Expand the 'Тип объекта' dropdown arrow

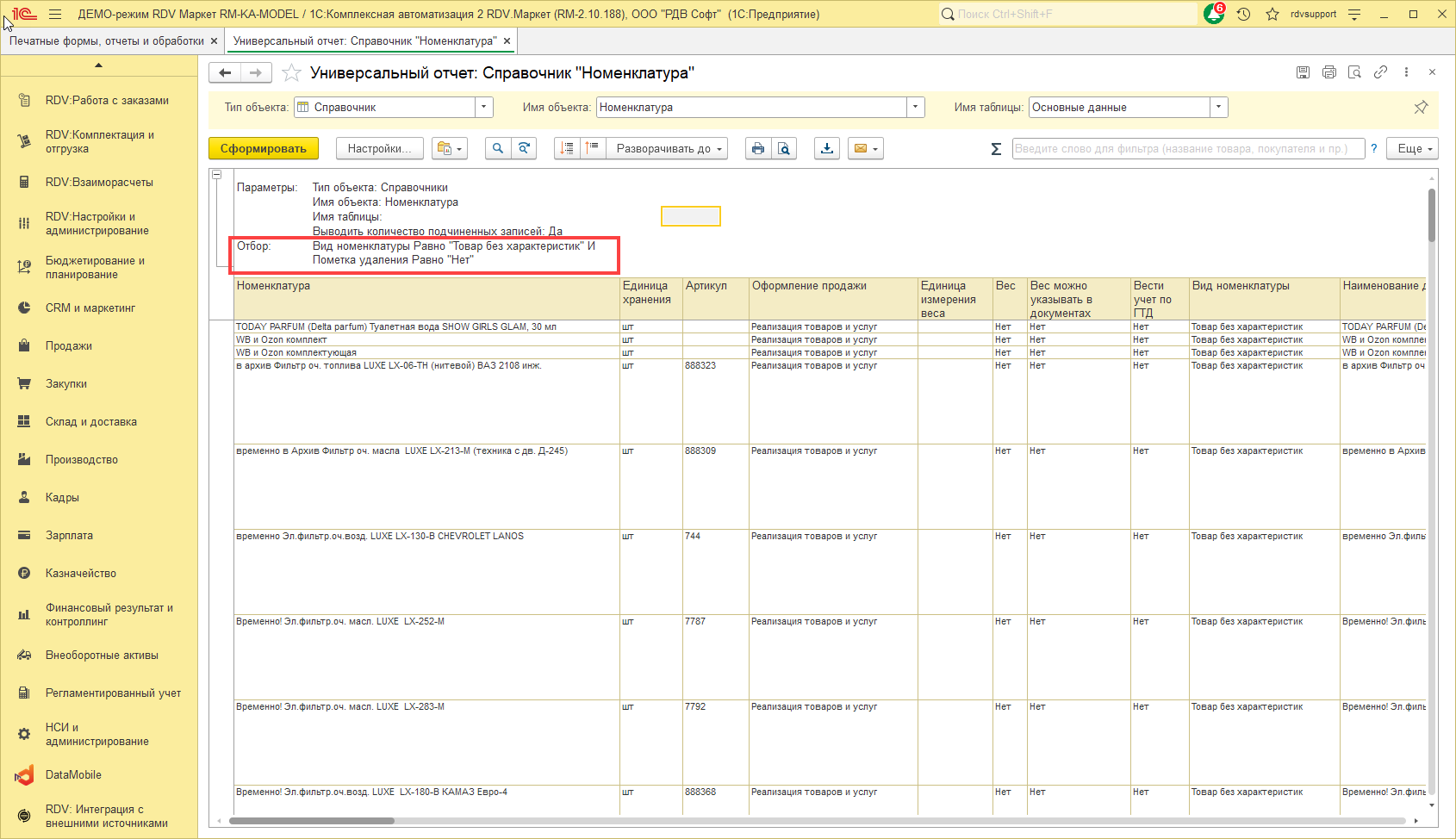(484, 108)
